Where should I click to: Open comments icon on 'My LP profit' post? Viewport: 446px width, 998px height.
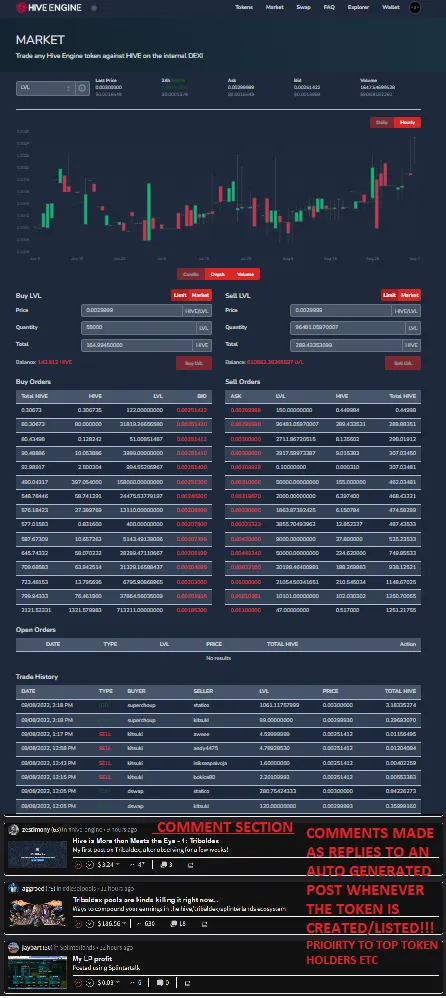pyautogui.click(x=162, y=983)
